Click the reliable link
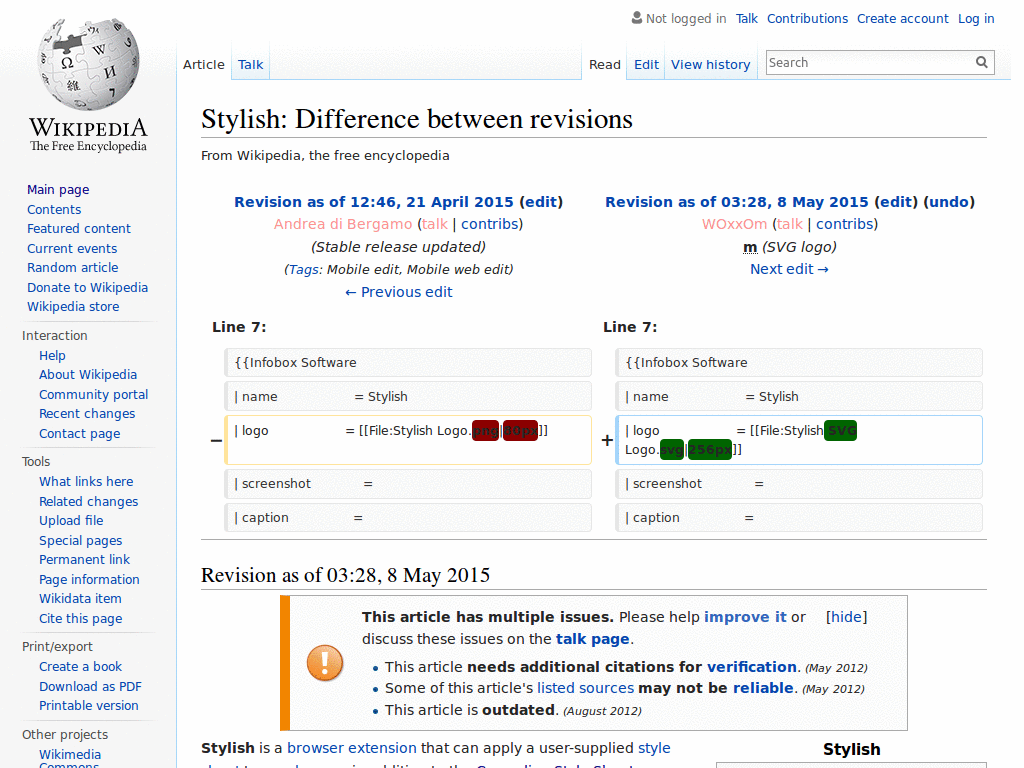 763,688
